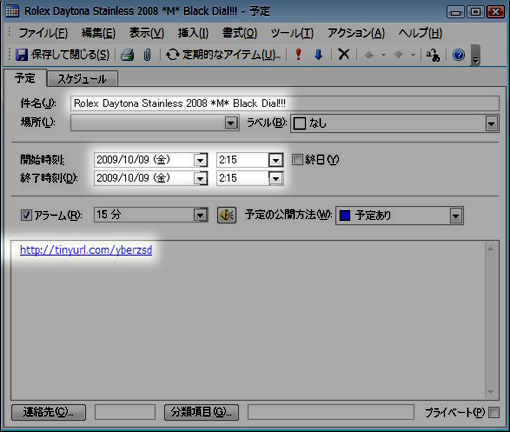Expand the toolbar options overflow arrow
This screenshot has height=432, width=510.
(x=476, y=55)
